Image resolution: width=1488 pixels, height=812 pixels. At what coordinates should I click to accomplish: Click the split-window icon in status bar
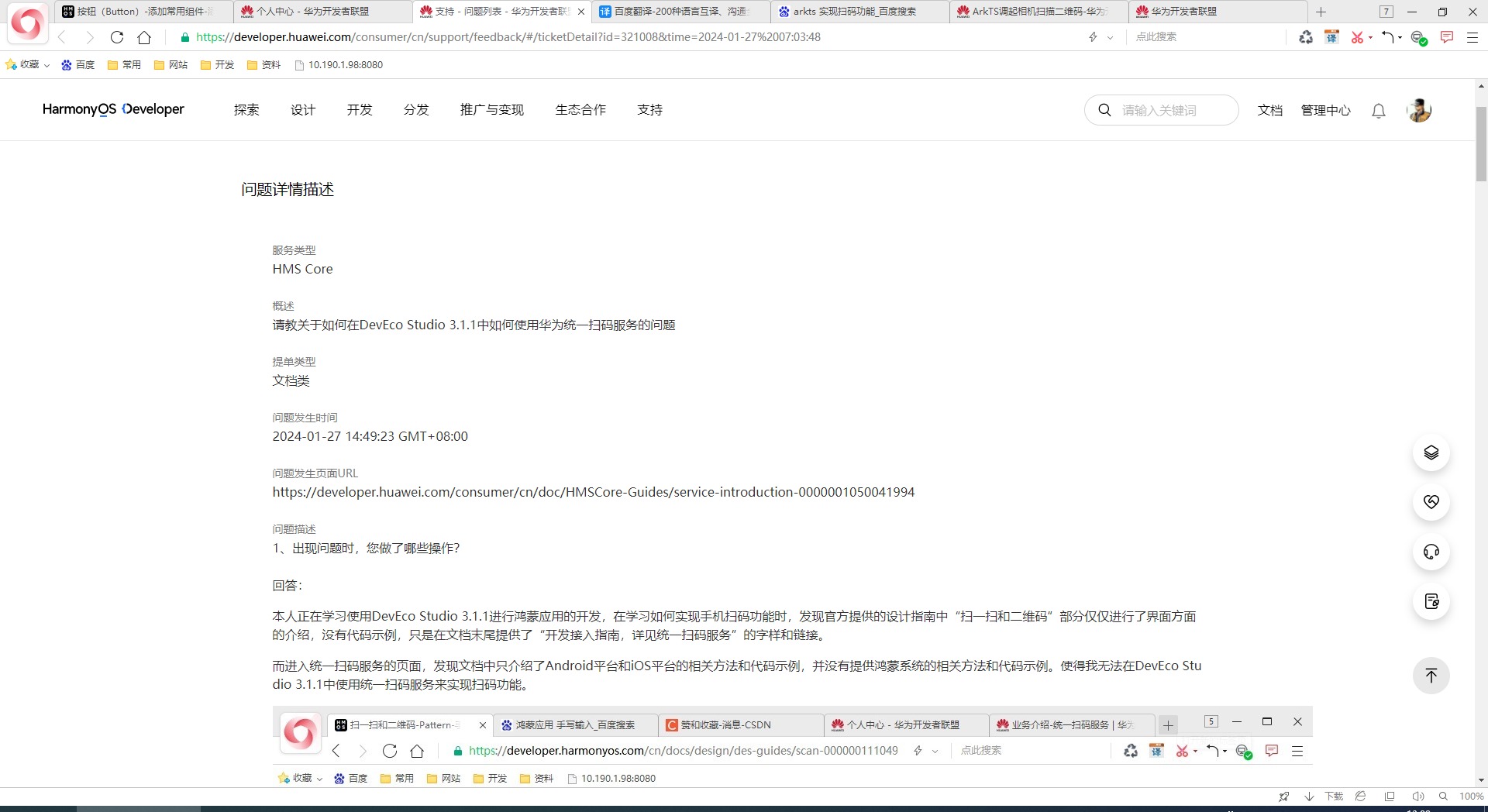1390,797
